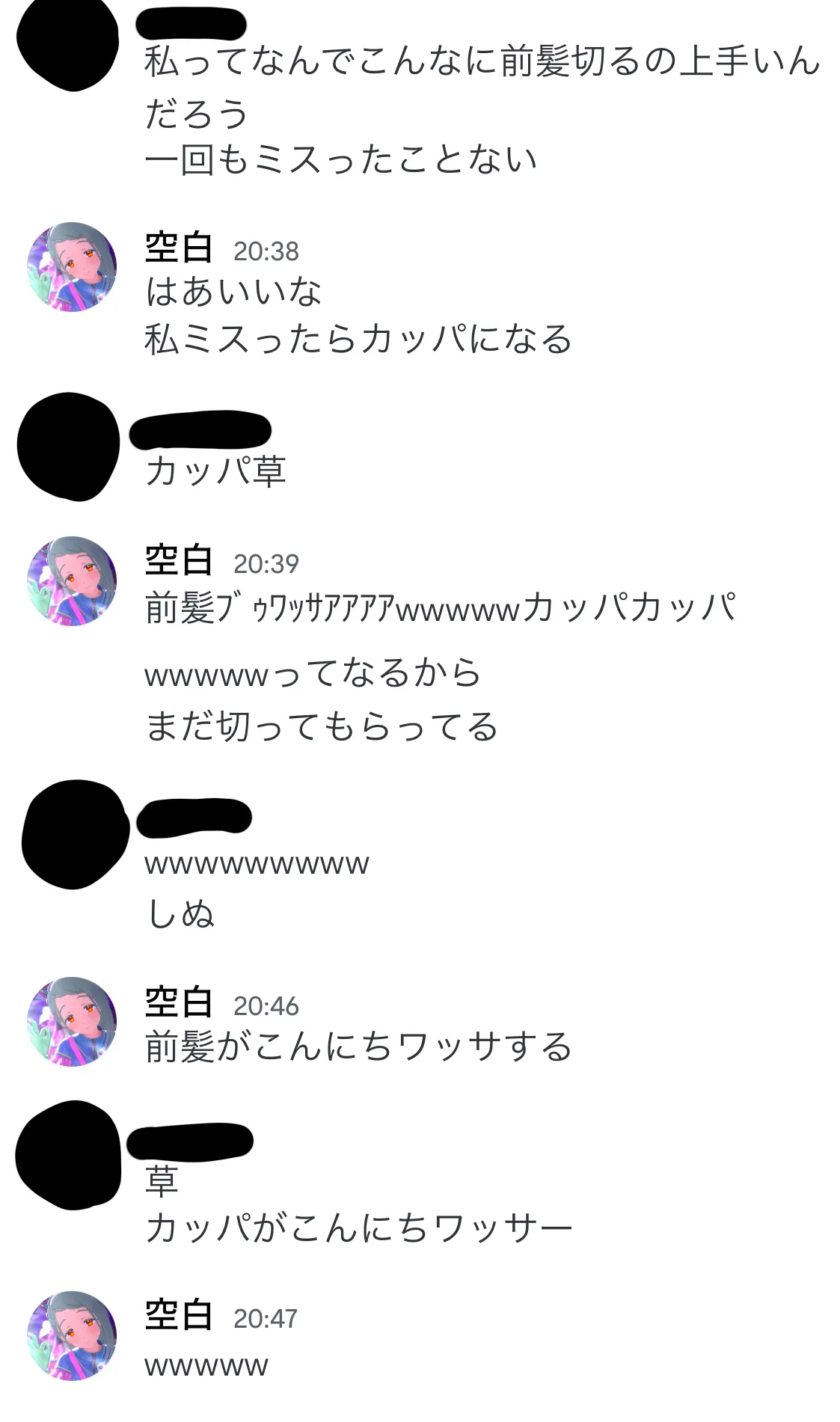Select the message まだ切ってもらってる
The height and width of the screenshot is (1422, 840).
point(322,727)
